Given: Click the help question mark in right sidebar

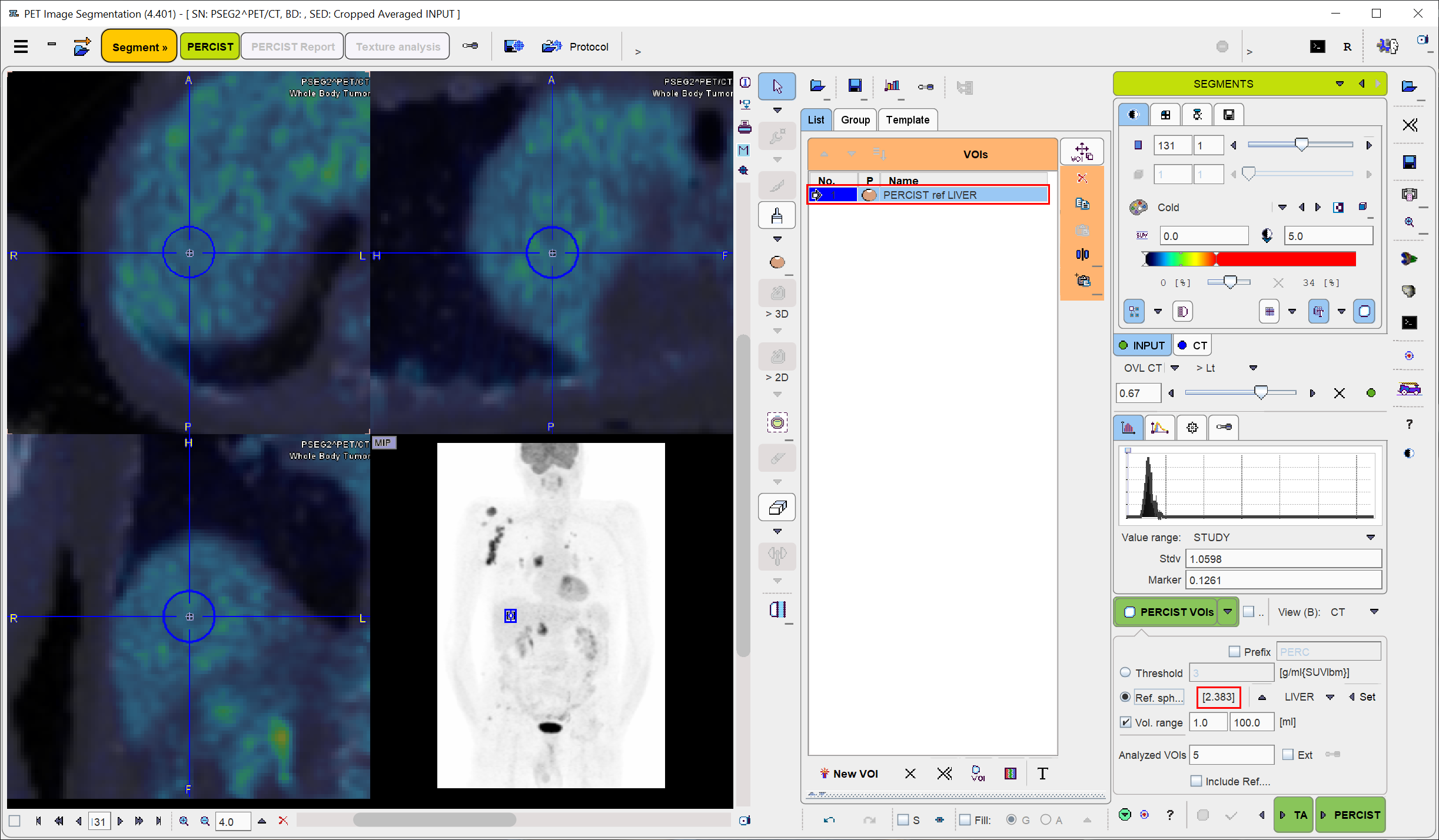Looking at the screenshot, I should 1409,424.
